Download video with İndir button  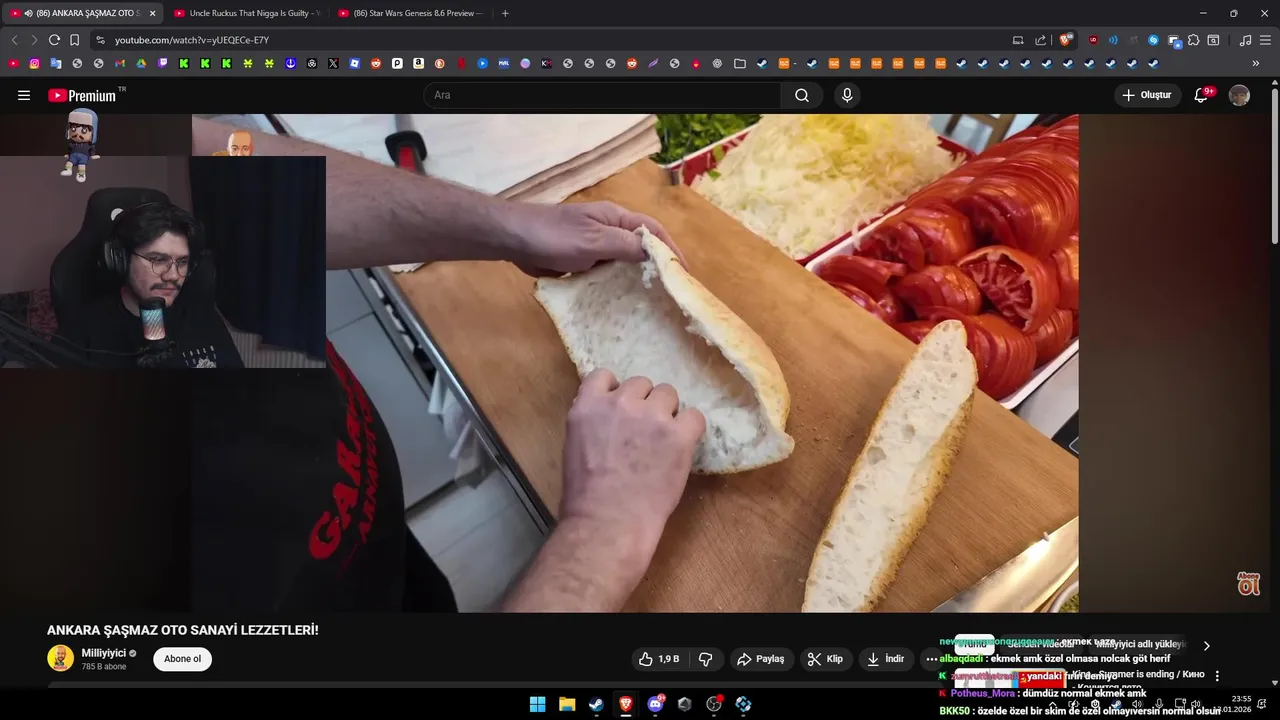885,659
